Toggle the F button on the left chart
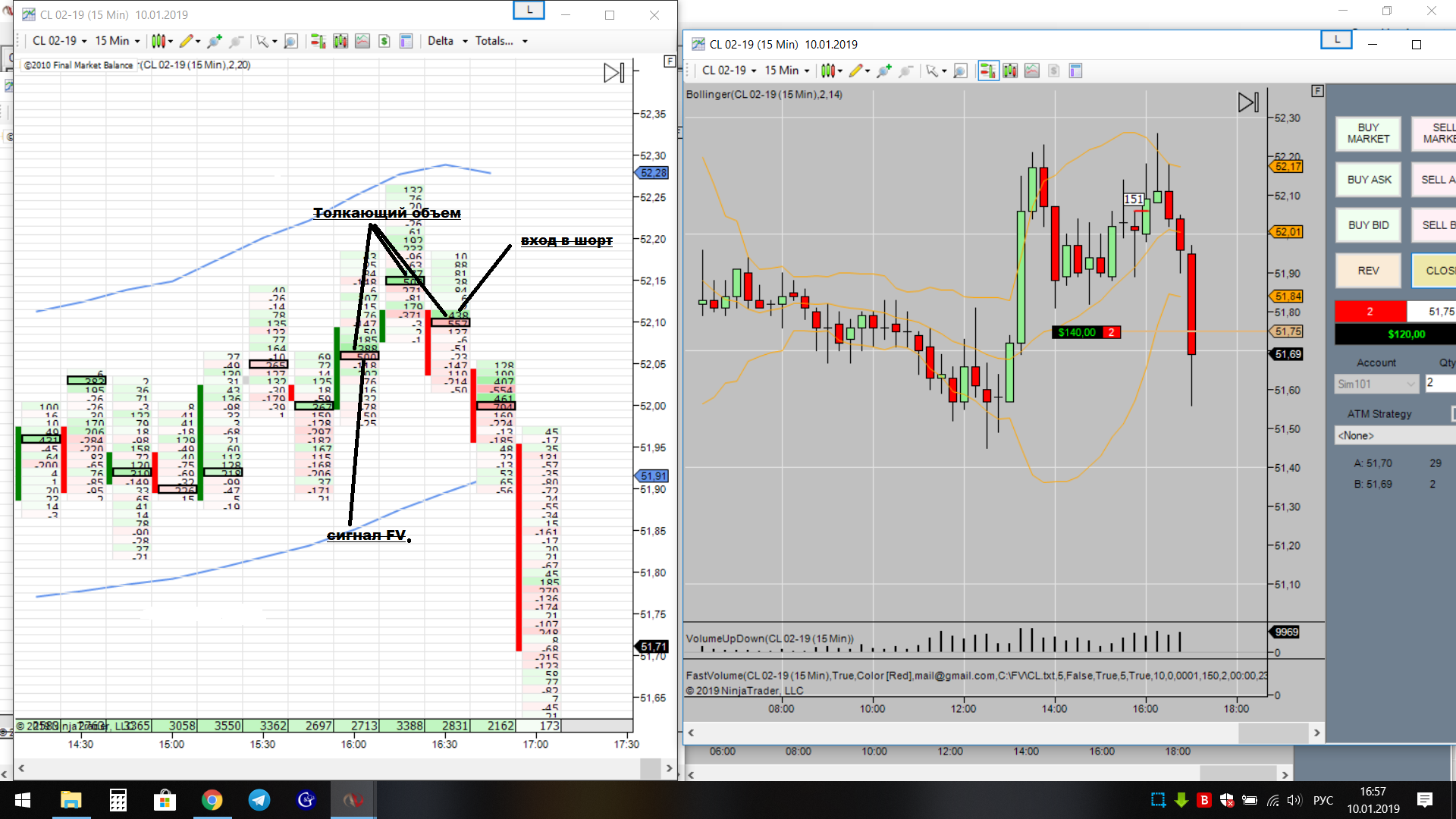1456x819 pixels. 669,61
